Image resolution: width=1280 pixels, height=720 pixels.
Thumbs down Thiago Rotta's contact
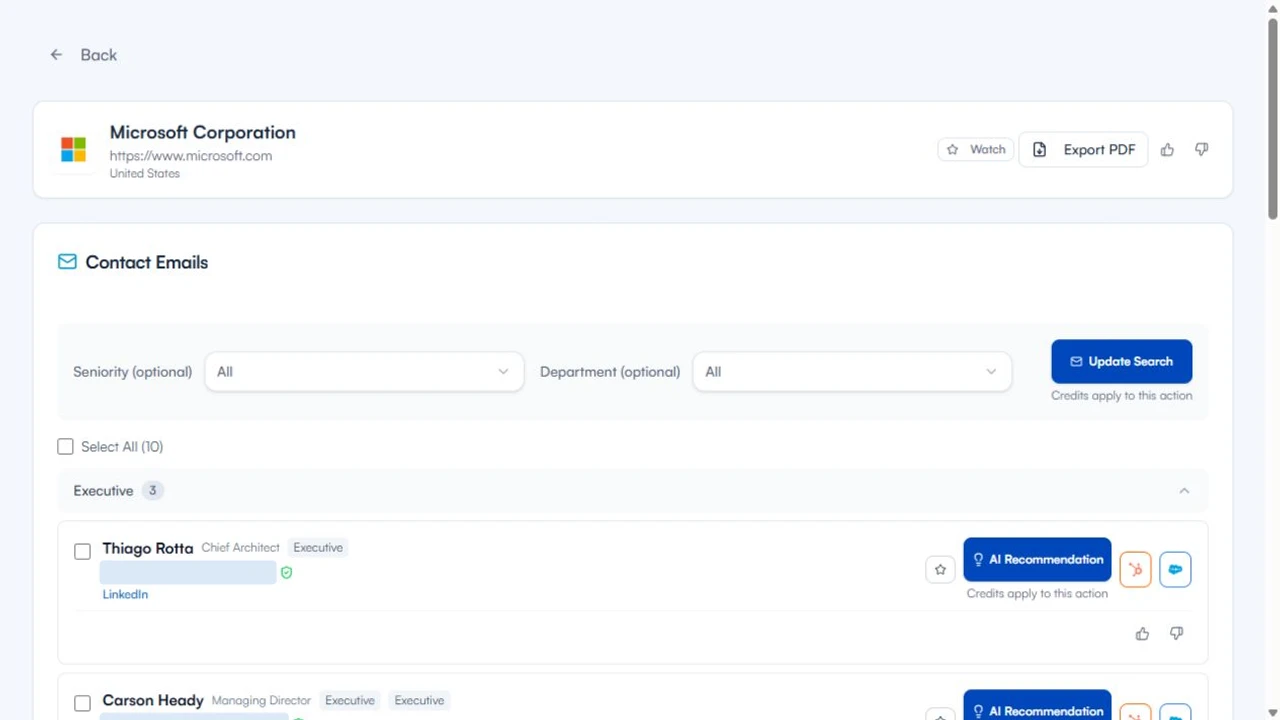[x=1176, y=634]
